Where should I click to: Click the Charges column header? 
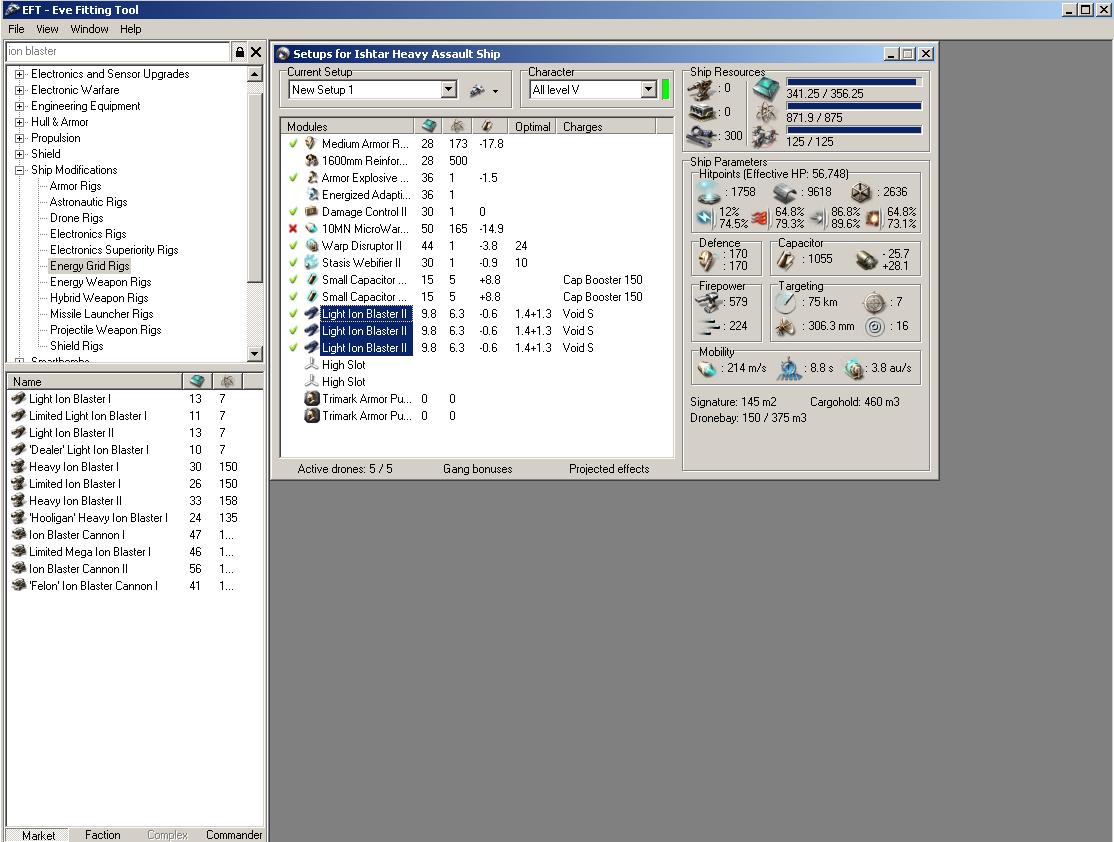pyautogui.click(x=606, y=126)
